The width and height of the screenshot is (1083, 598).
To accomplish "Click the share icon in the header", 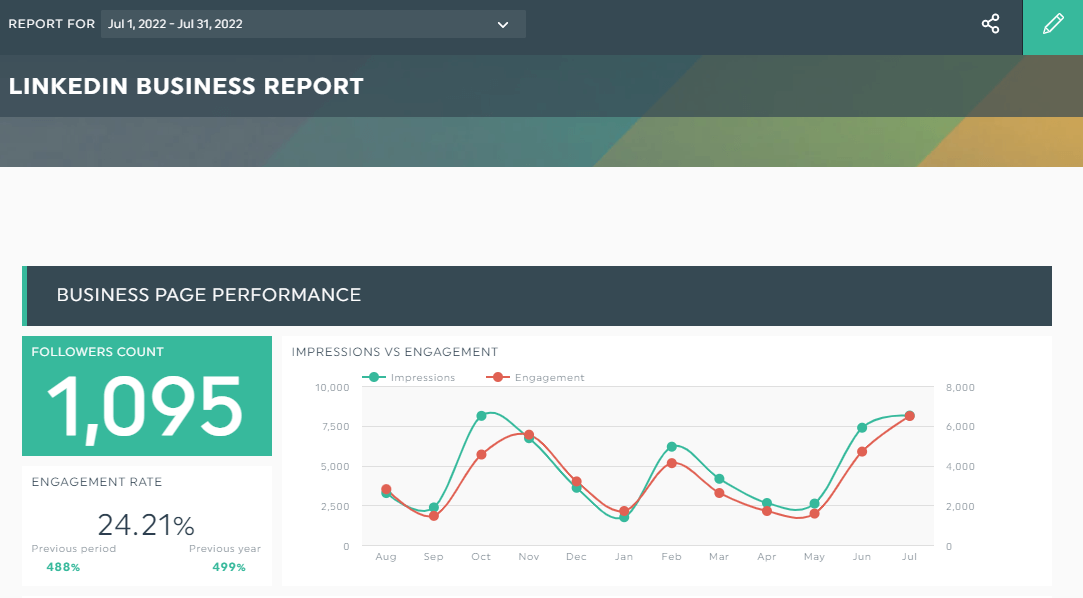I will [x=990, y=24].
